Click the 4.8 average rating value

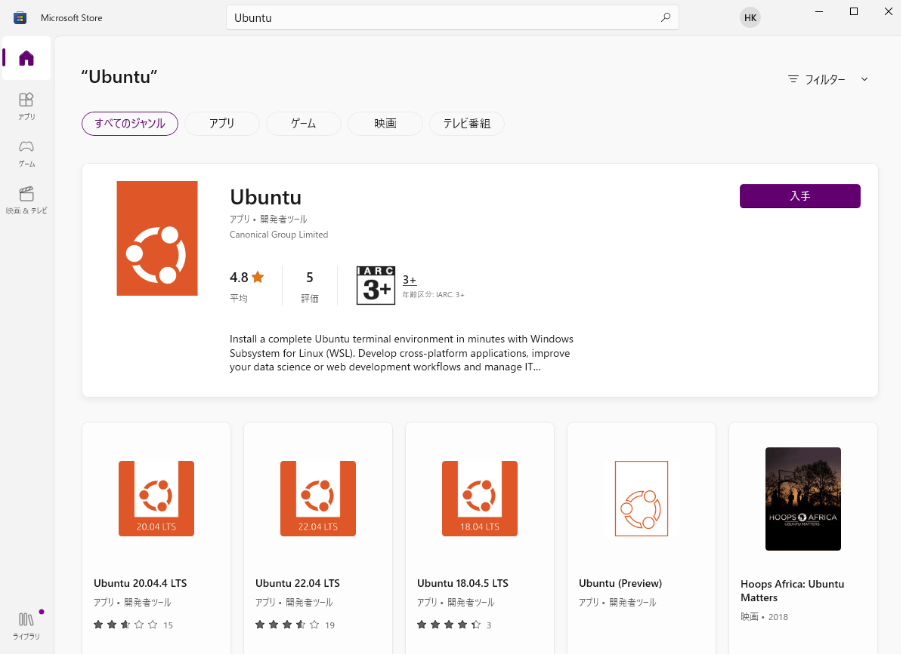point(239,277)
